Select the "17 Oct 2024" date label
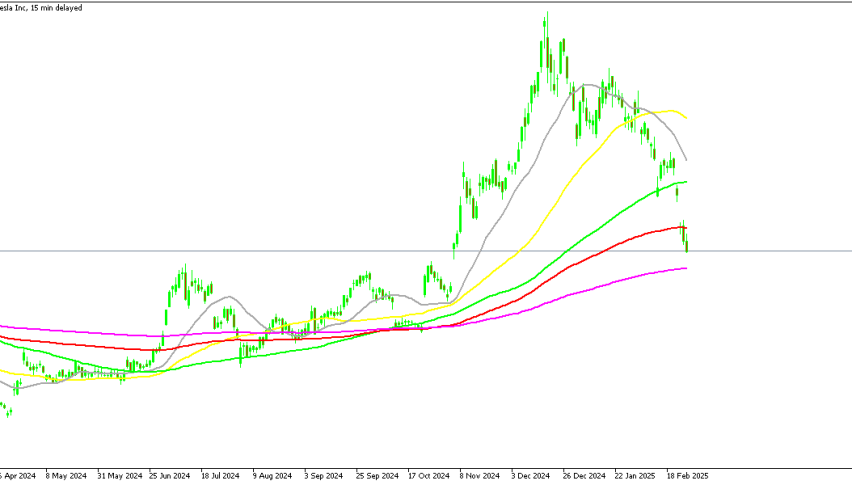The height and width of the screenshot is (485, 852). (429, 476)
